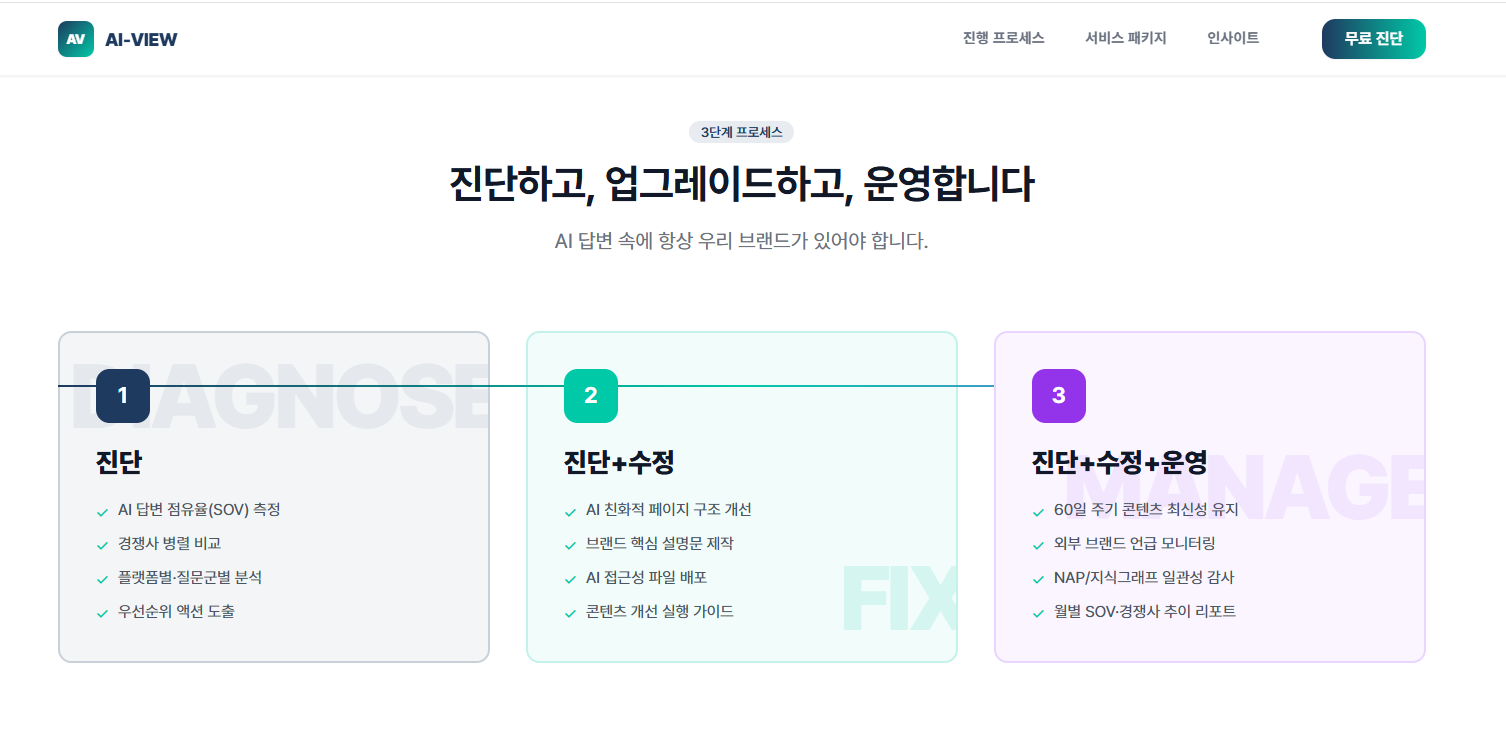The image size is (1506, 743).
Task: Click the text 경쟁사 병렬 비교
Action: (x=169, y=544)
